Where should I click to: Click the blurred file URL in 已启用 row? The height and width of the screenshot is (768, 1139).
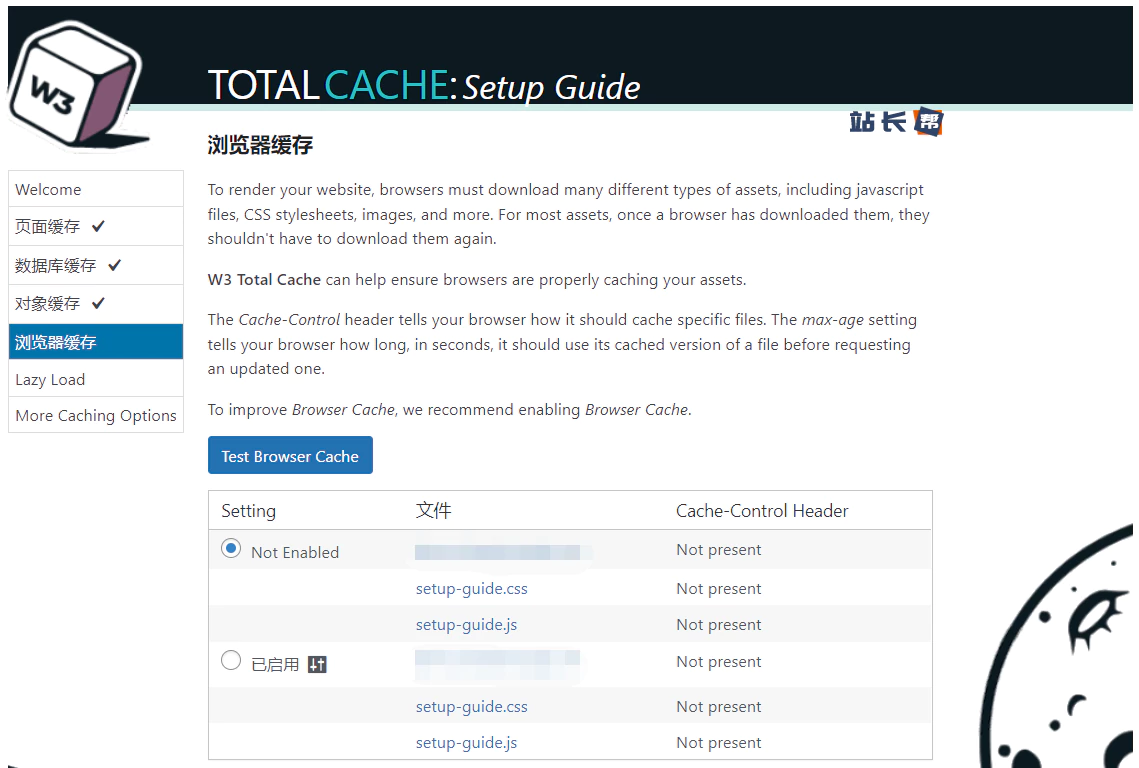[x=497, y=664]
